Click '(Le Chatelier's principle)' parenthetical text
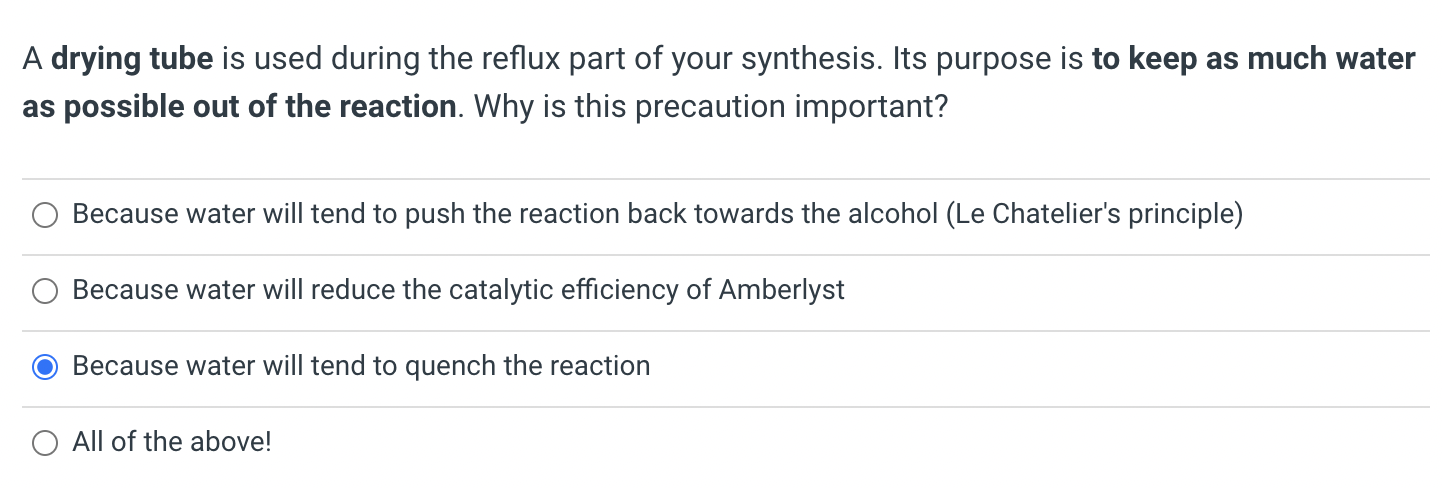This screenshot has width=1442, height=488. (1094, 214)
